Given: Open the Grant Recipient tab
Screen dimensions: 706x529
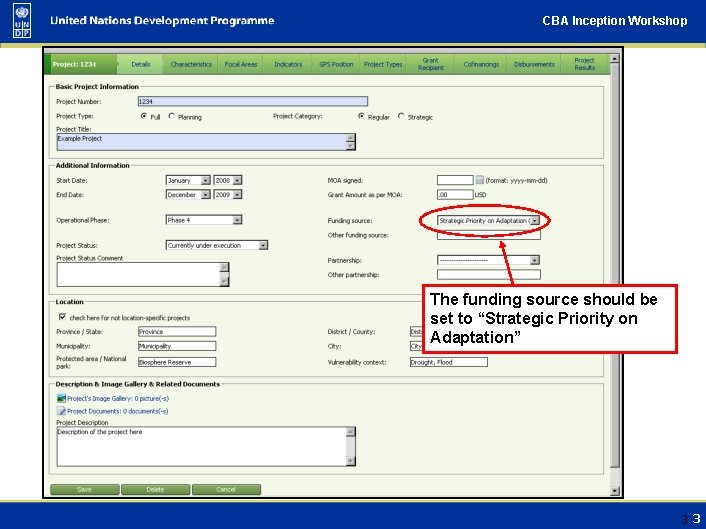Looking at the screenshot, I should pos(430,64).
